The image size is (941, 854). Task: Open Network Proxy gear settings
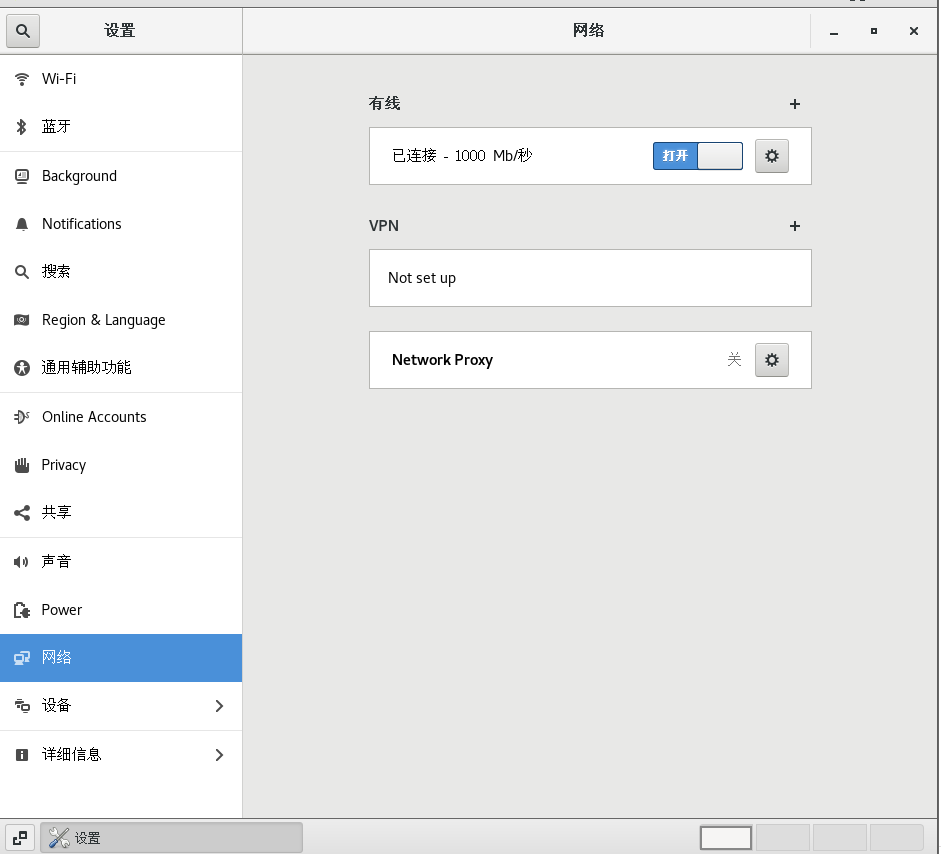click(x=772, y=360)
